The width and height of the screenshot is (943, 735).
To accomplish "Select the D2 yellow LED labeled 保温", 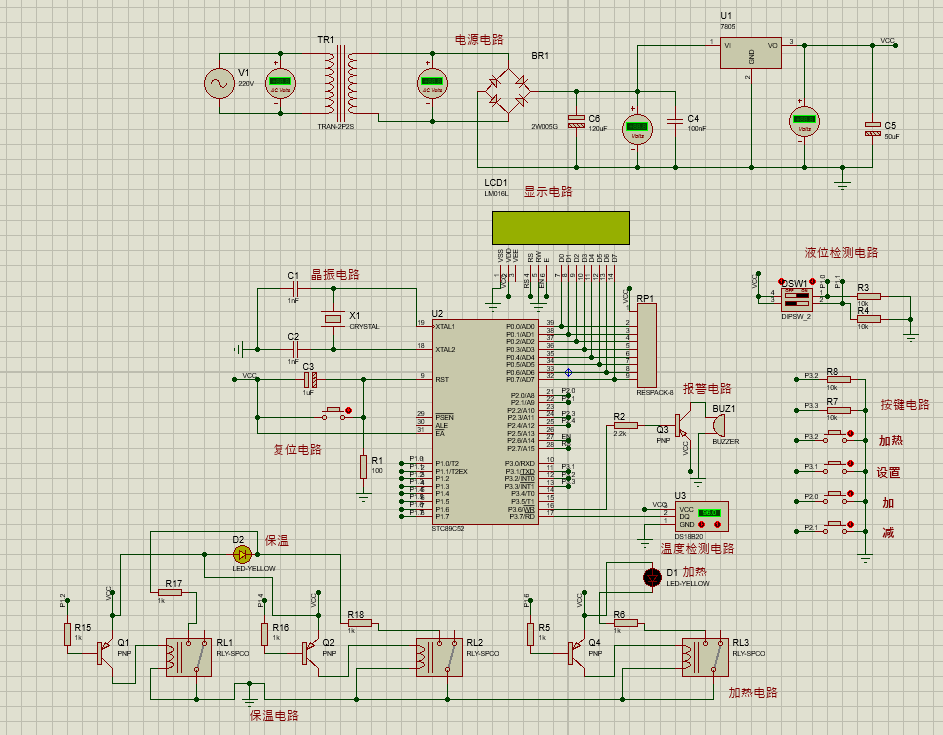I will [241, 554].
